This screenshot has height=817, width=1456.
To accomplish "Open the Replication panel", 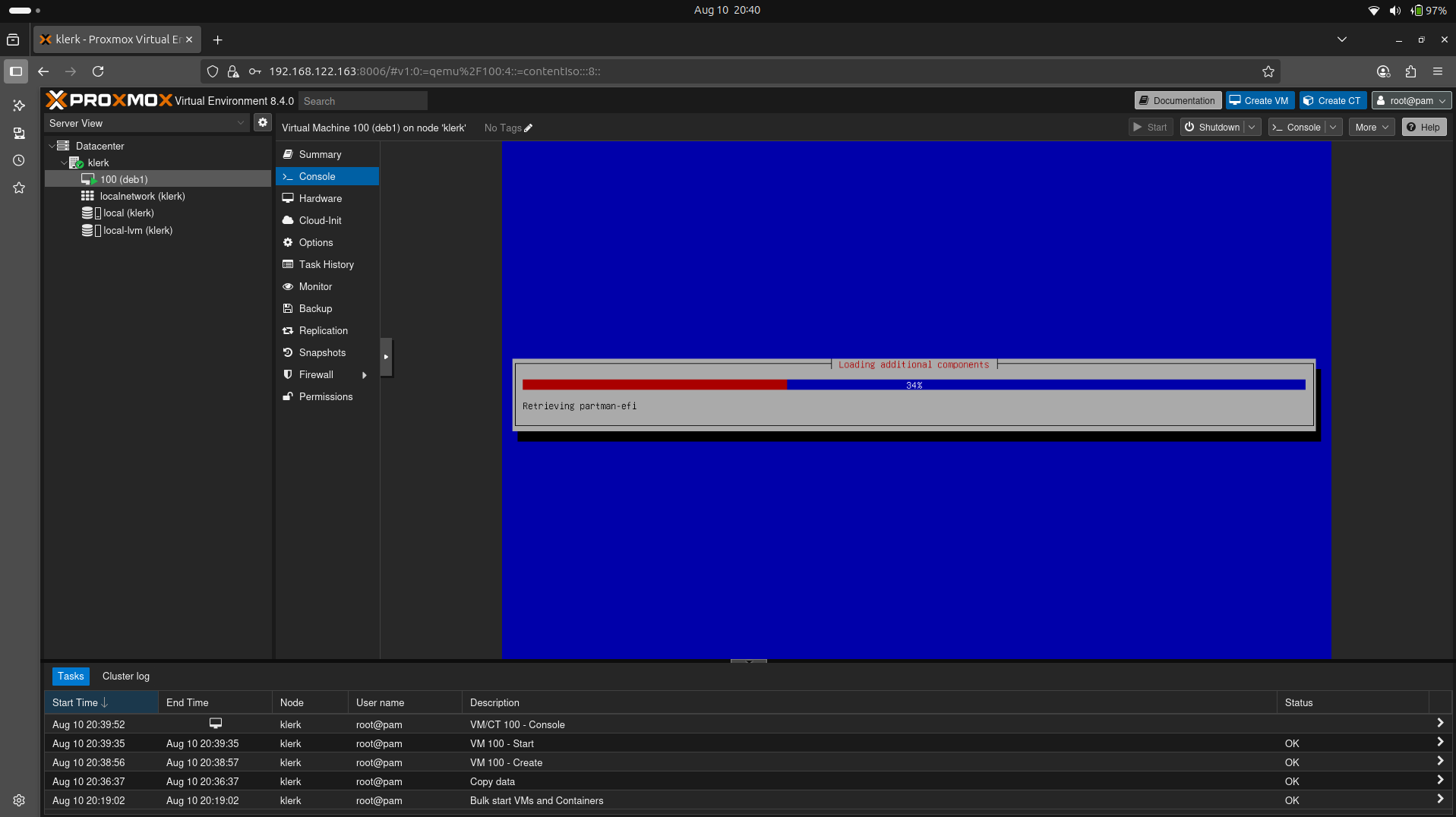I will click(323, 330).
